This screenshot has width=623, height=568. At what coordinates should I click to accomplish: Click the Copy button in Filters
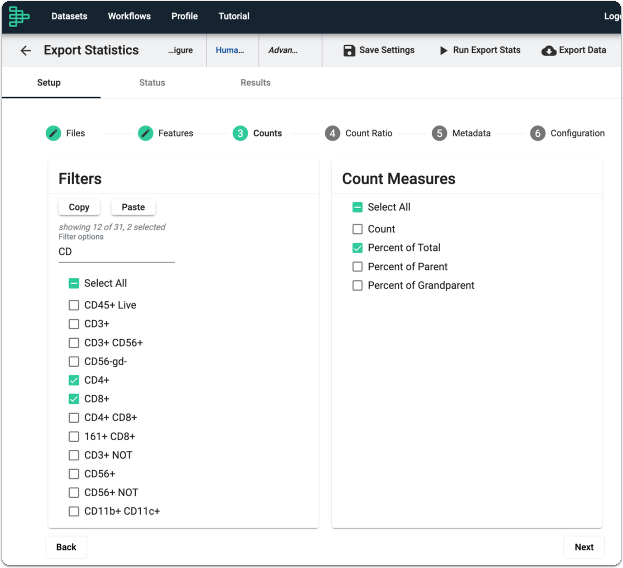pyautogui.click(x=79, y=207)
